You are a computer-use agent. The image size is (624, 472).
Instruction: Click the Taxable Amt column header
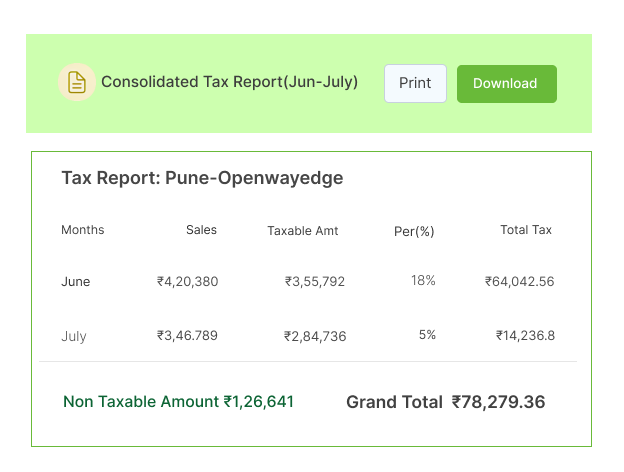pos(303,230)
